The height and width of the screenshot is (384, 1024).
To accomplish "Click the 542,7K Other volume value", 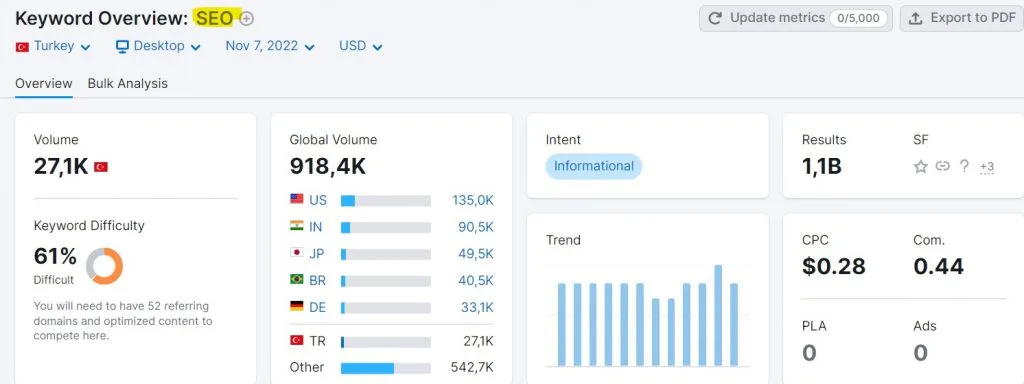I will click(x=472, y=368).
